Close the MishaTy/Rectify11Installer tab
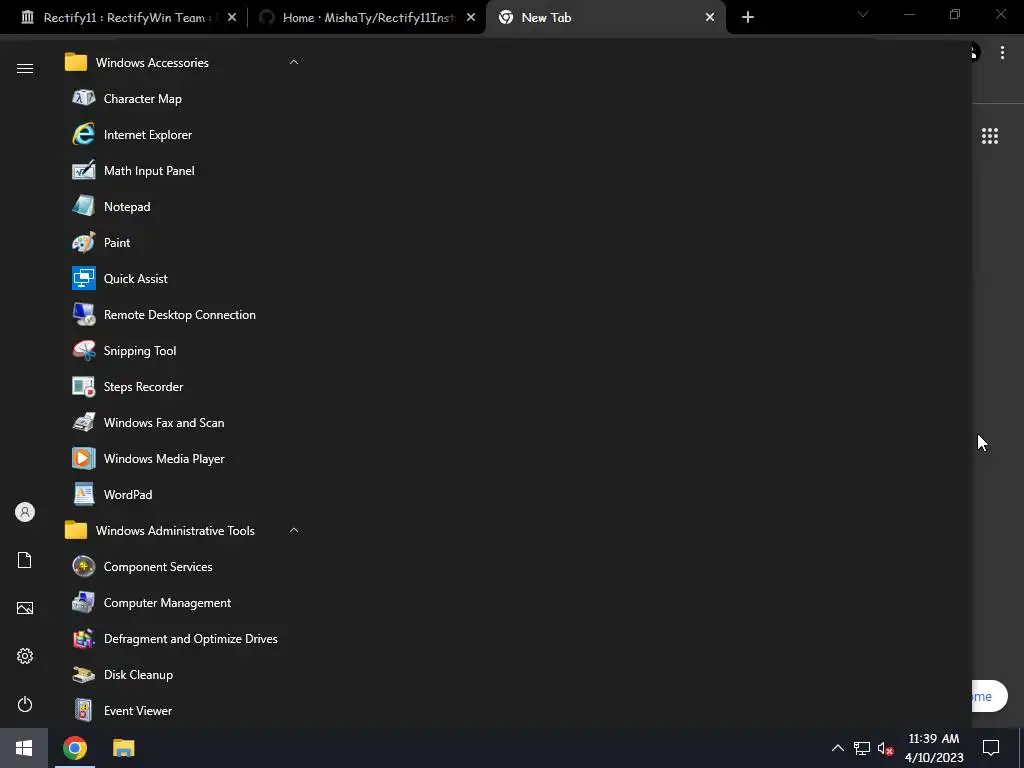Viewport: 1024px width, 768px height. (x=471, y=18)
